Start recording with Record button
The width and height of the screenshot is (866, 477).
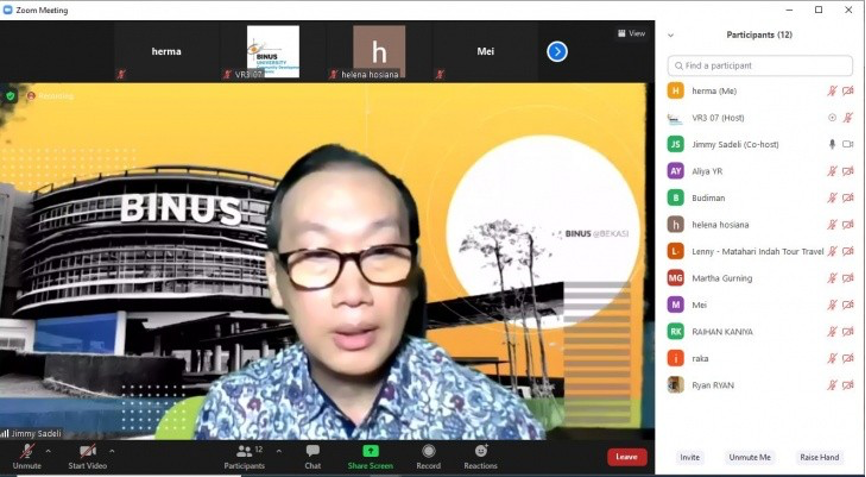click(x=429, y=457)
